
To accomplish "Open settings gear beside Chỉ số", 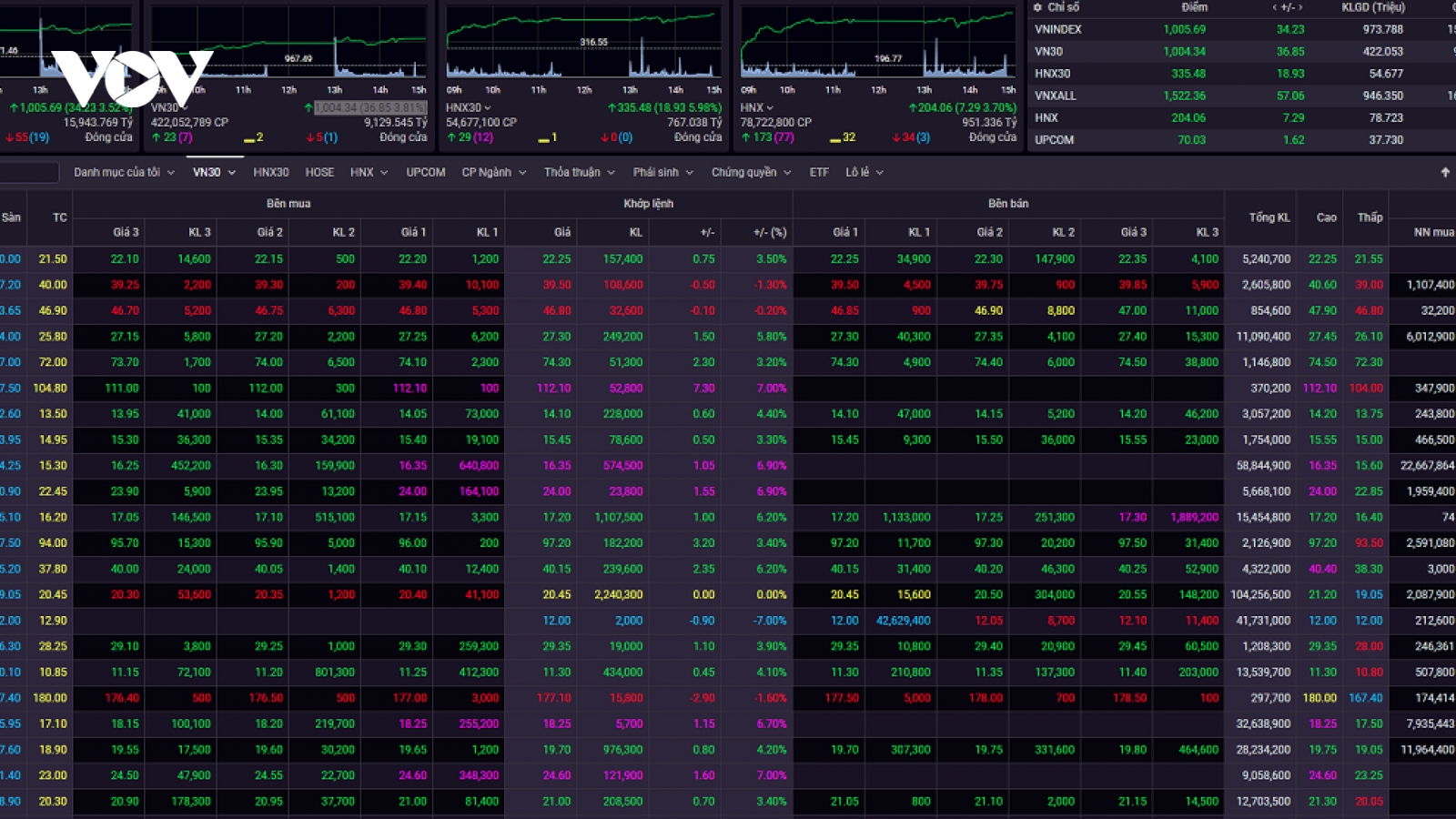I will [x=1037, y=7].
